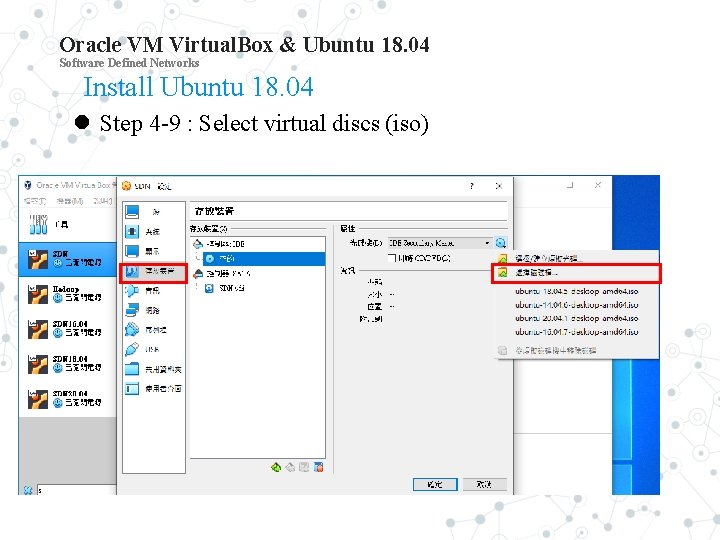Screen dimensions: 720x540
Task: Click the Cancel button in settings dialog
Action: [x=484, y=484]
